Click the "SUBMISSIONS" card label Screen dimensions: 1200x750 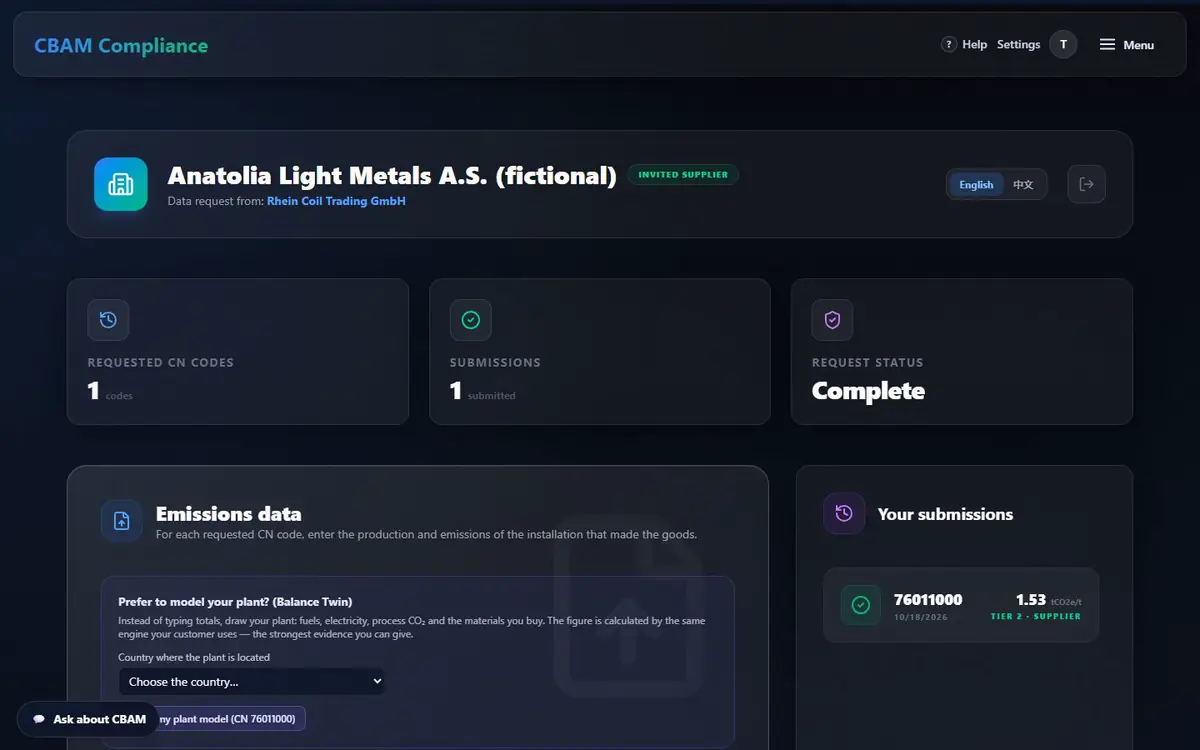pos(495,363)
